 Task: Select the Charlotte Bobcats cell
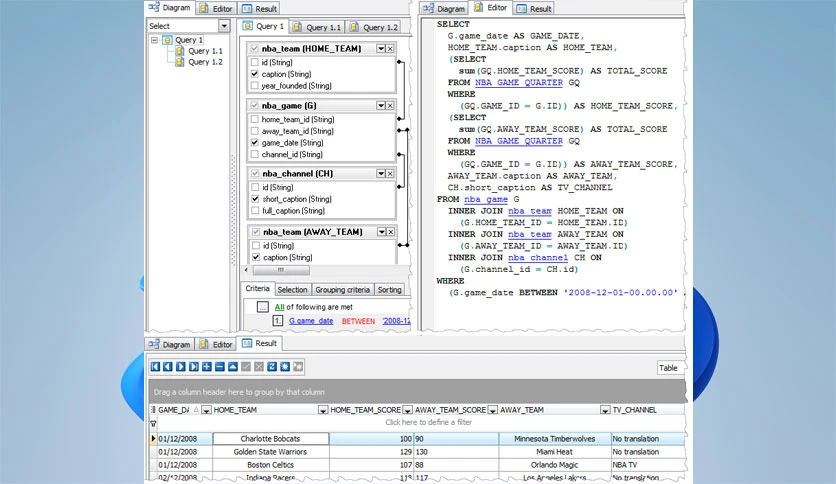[271, 439]
